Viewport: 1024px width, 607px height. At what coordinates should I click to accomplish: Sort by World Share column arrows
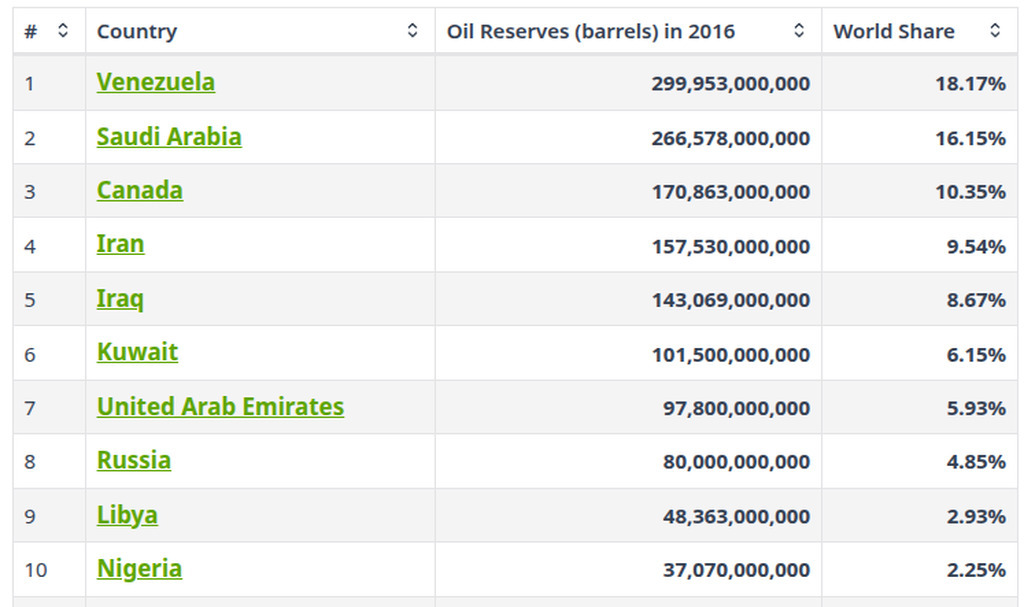click(x=994, y=31)
